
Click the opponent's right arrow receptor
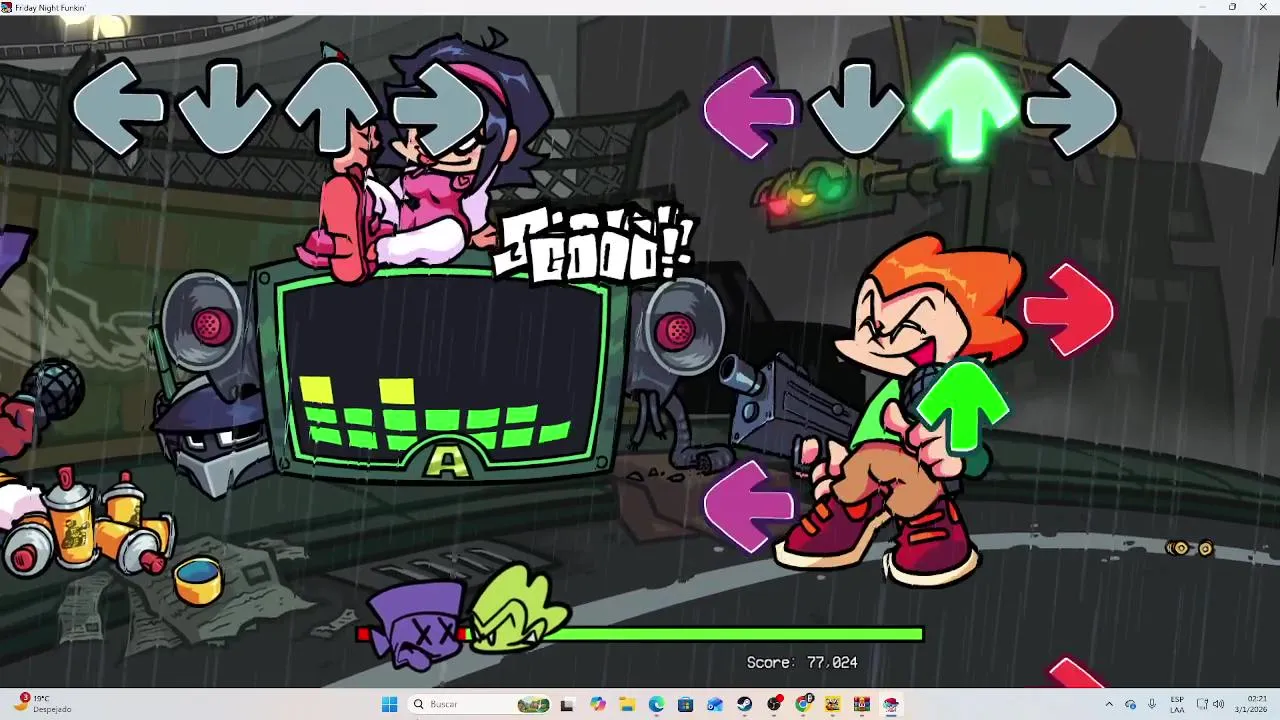coord(438,107)
